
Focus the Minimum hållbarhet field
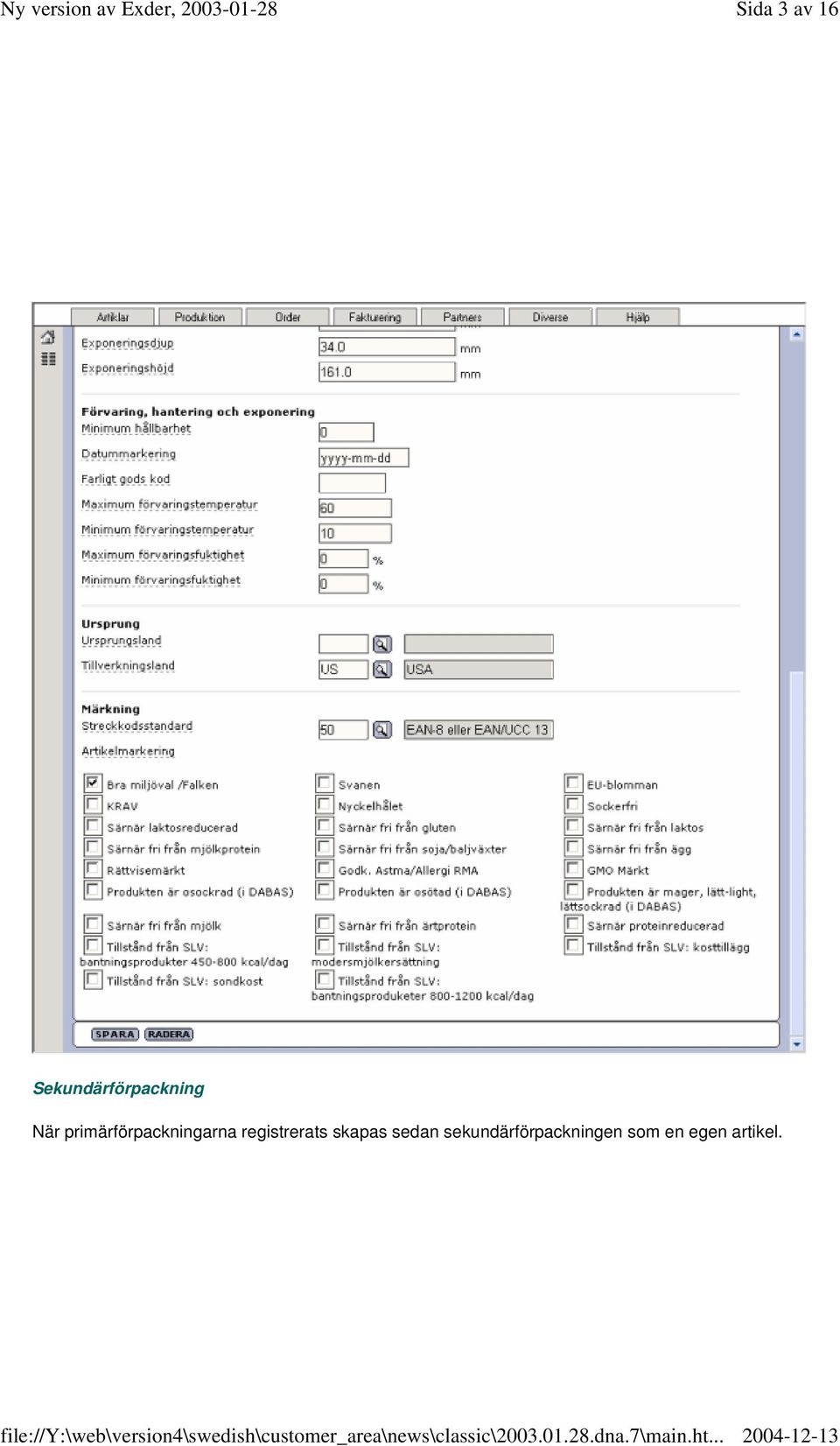pos(346,432)
